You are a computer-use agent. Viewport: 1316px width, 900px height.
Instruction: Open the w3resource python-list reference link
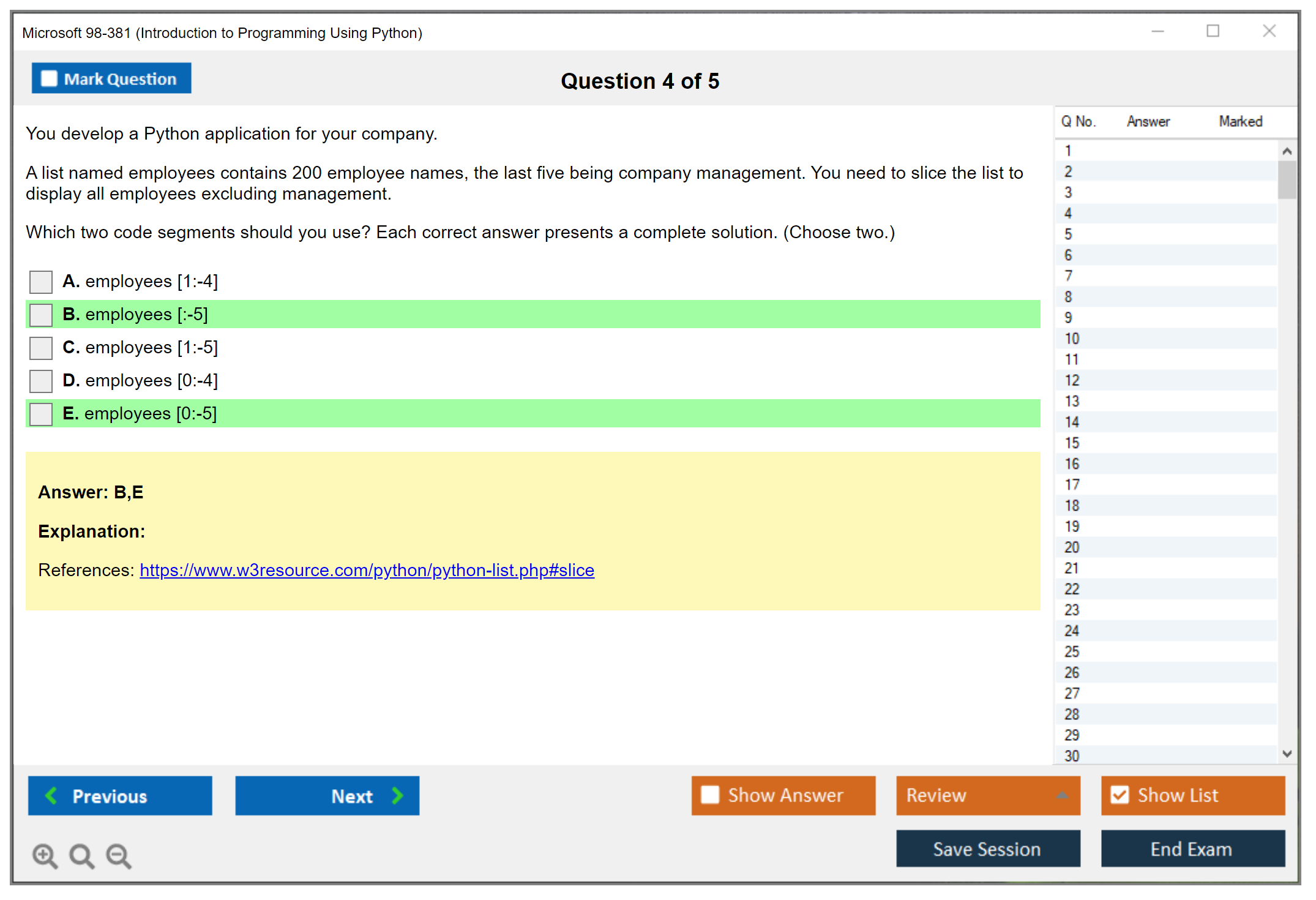point(367,570)
